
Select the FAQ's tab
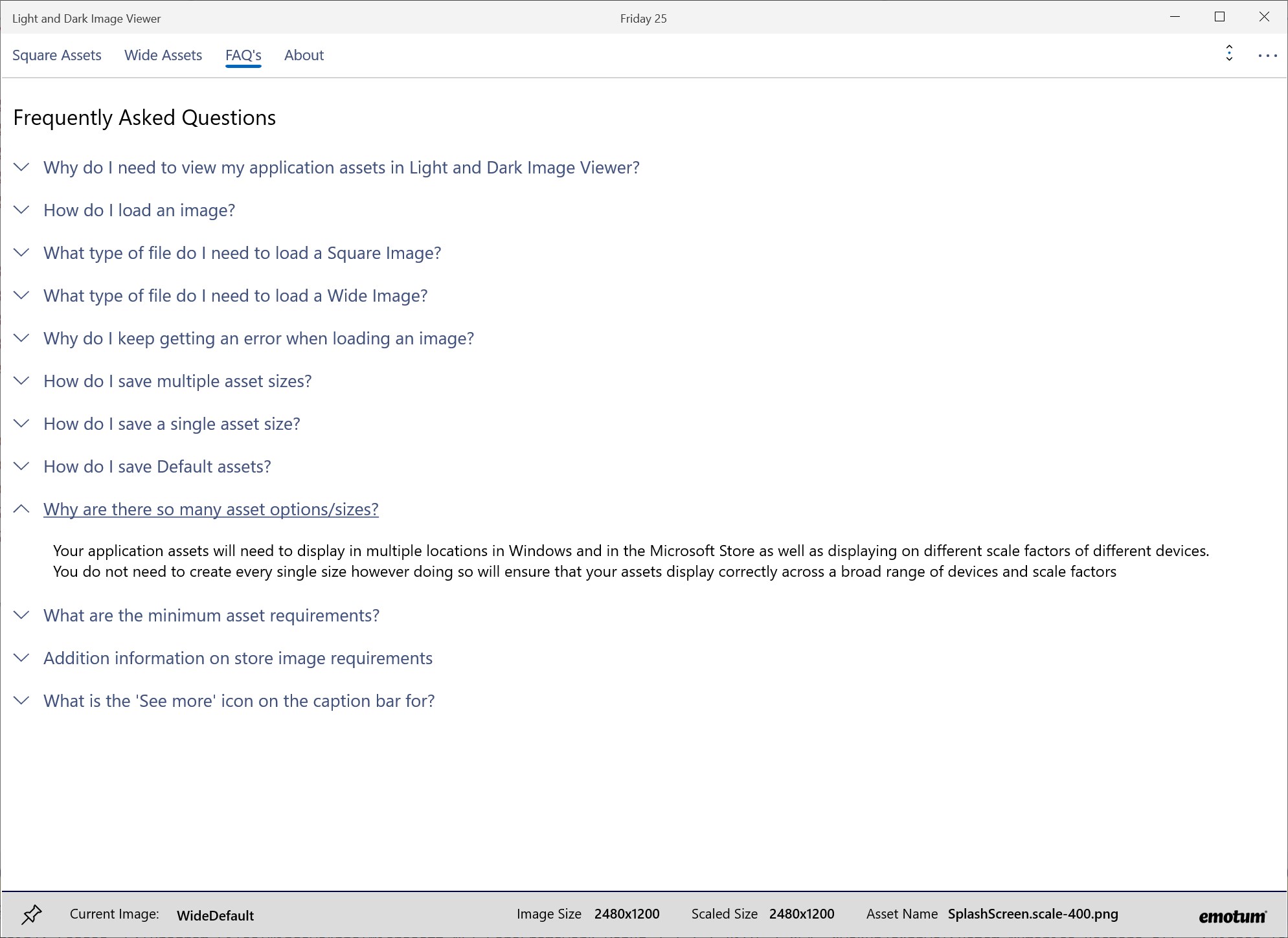pyautogui.click(x=243, y=55)
